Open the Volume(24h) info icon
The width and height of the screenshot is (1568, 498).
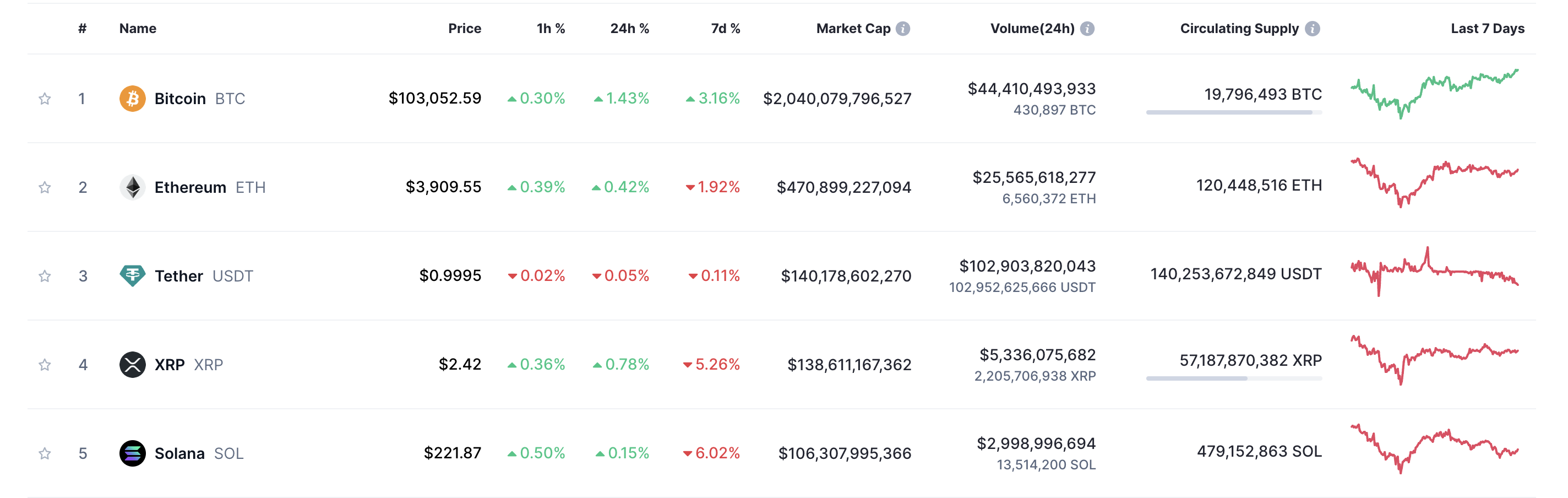click(1087, 29)
